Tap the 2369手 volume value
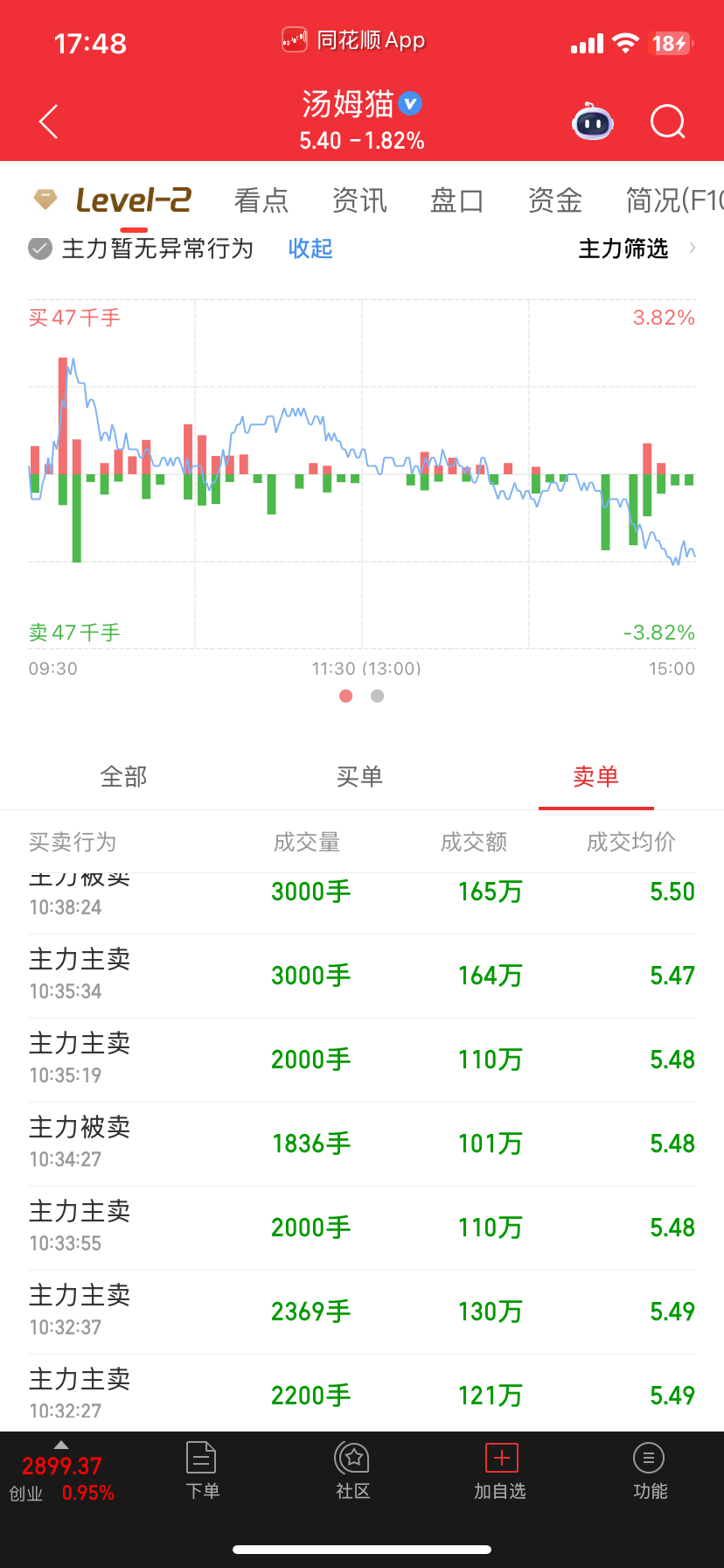Viewport: 724px width, 1568px height. point(311,1312)
